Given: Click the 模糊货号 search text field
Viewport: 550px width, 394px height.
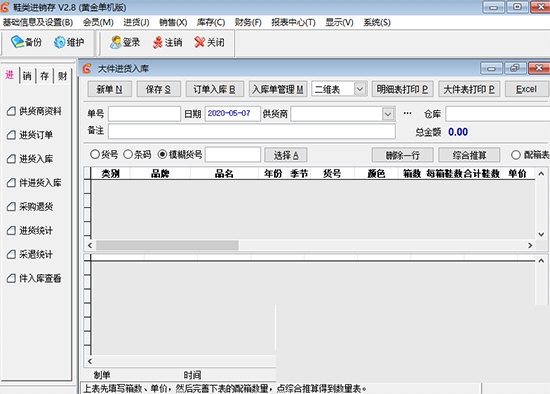Looking at the screenshot, I should [x=233, y=155].
